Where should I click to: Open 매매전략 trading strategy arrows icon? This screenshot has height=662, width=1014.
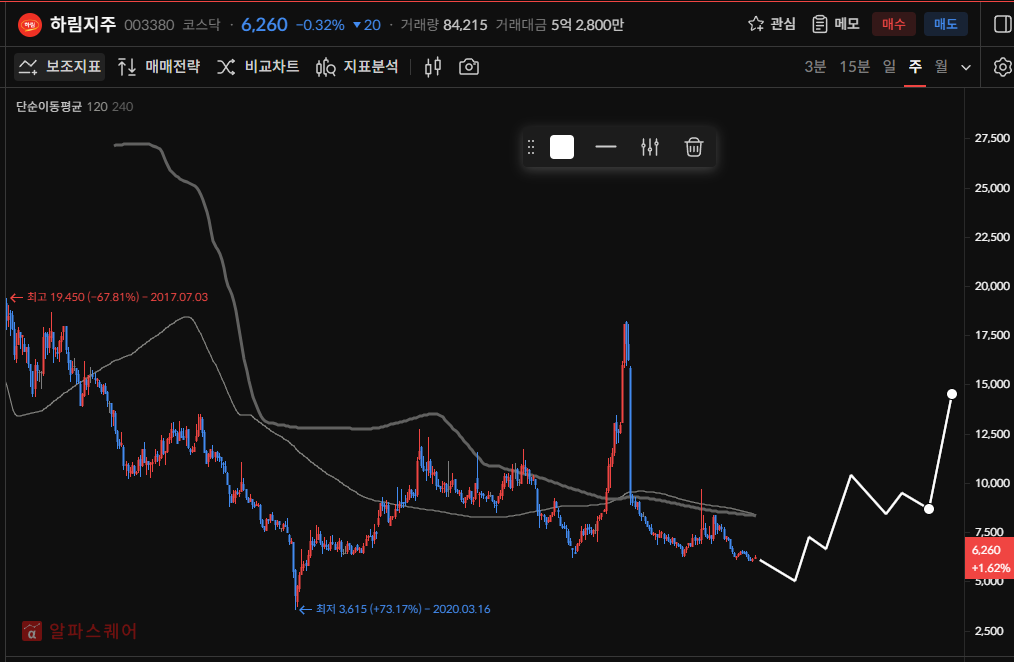(x=127, y=67)
